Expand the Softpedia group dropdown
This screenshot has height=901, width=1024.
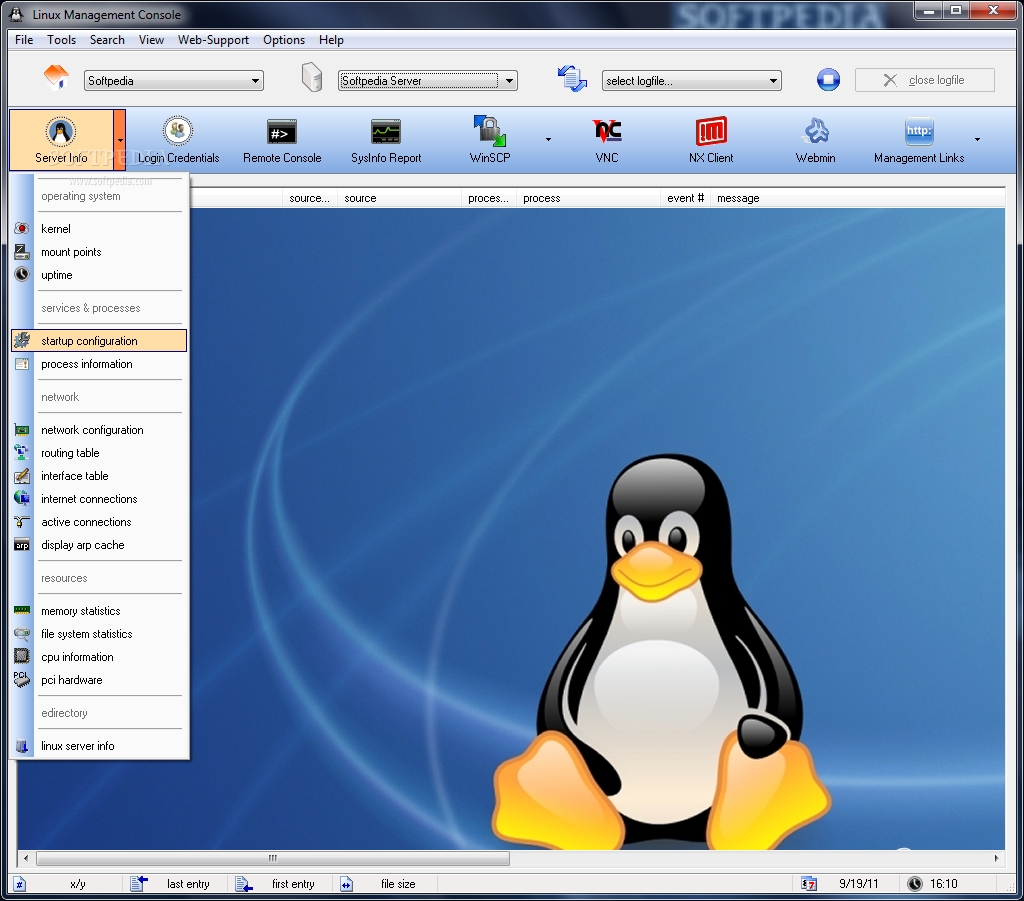pyautogui.click(x=255, y=81)
